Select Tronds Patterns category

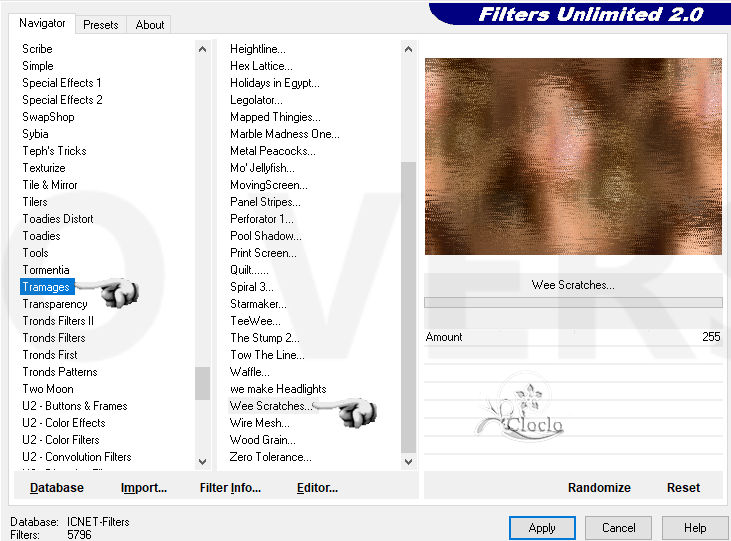60,372
